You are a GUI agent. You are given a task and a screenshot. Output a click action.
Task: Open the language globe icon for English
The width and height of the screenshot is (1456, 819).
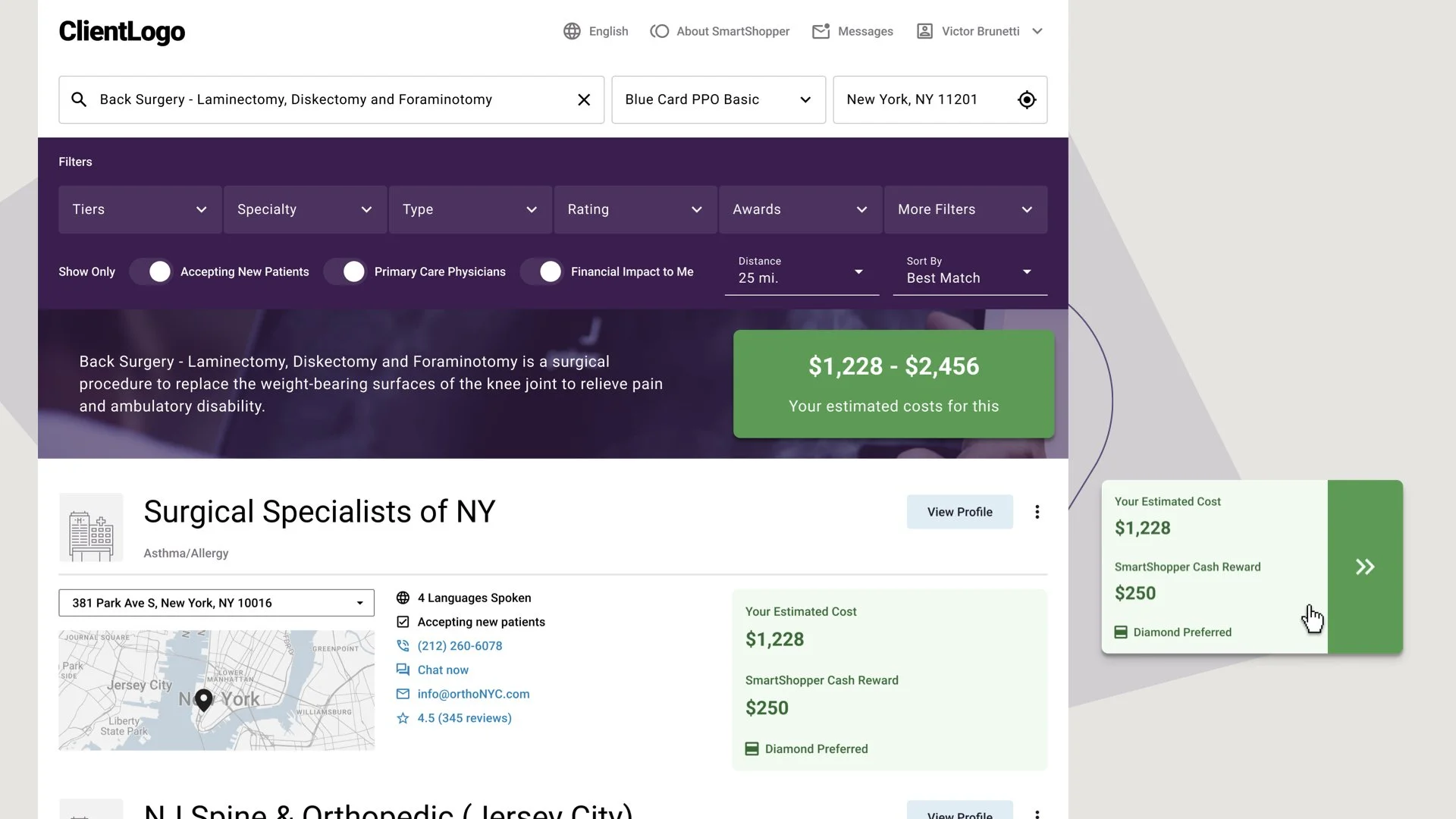pyautogui.click(x=572, y=31)
